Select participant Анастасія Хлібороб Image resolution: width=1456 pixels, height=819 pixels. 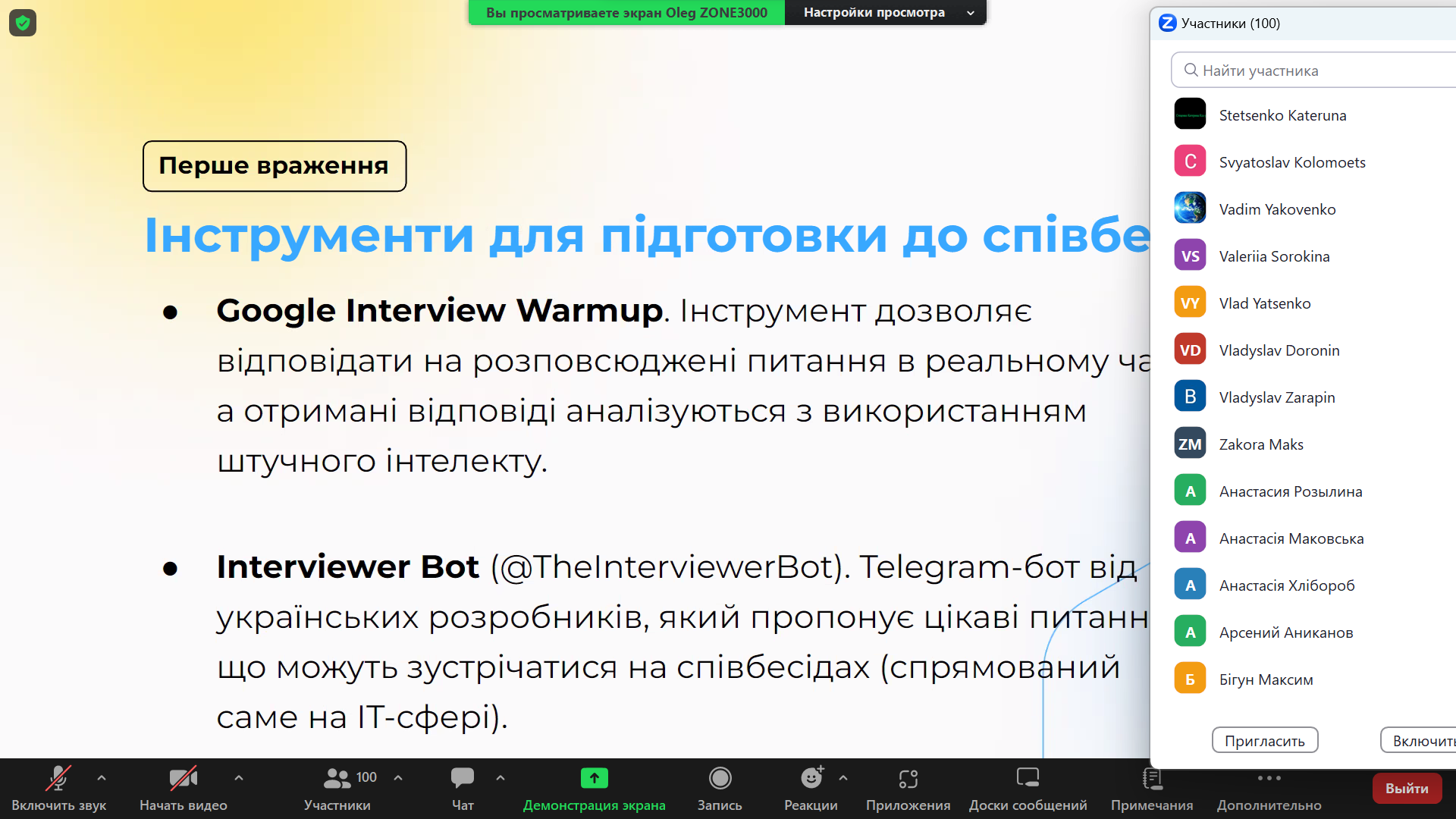pos(1303,585)
